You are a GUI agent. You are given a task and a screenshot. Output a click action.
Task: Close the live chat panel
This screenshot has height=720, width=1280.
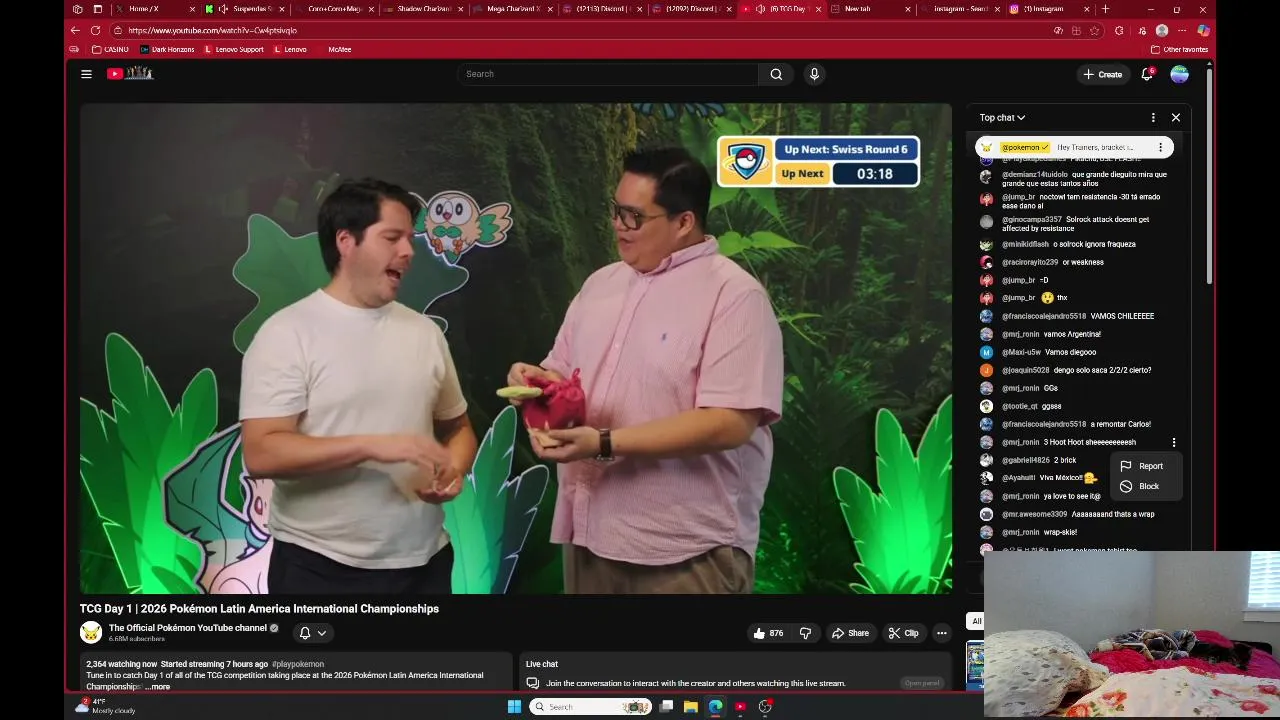pyautogui.click(x=1176, y=118)
